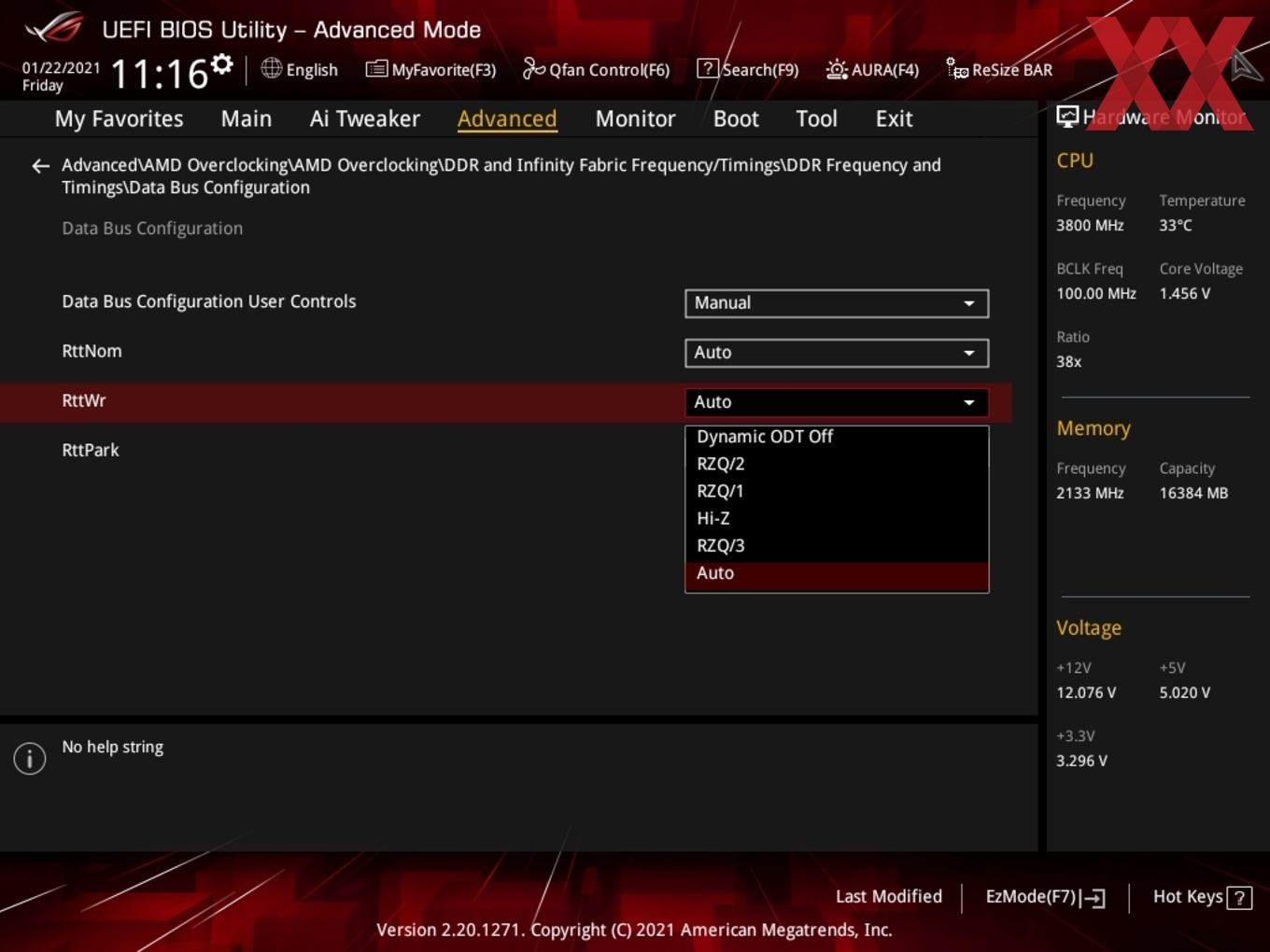Open the settings gear next to the clock

(221, 64)
